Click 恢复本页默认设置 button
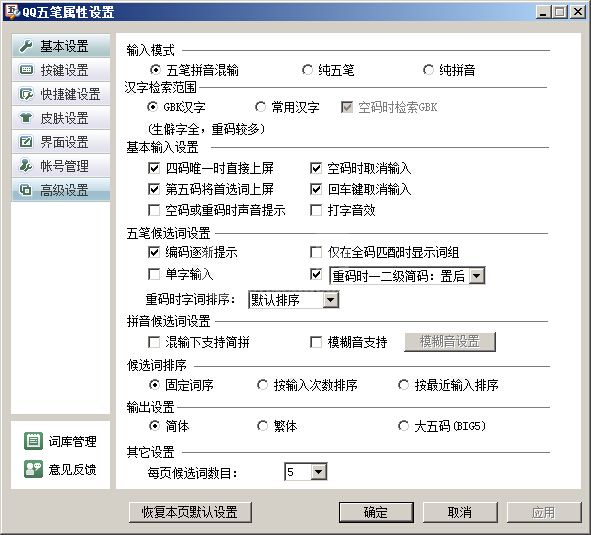 click(190, 512)
